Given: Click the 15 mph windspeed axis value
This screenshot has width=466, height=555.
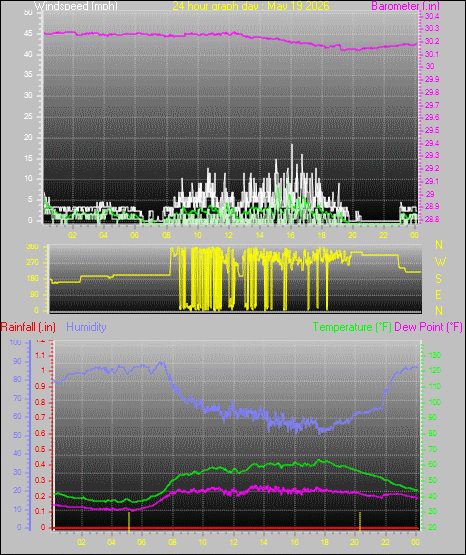Looking at the screenshot, I should [28, 158].
